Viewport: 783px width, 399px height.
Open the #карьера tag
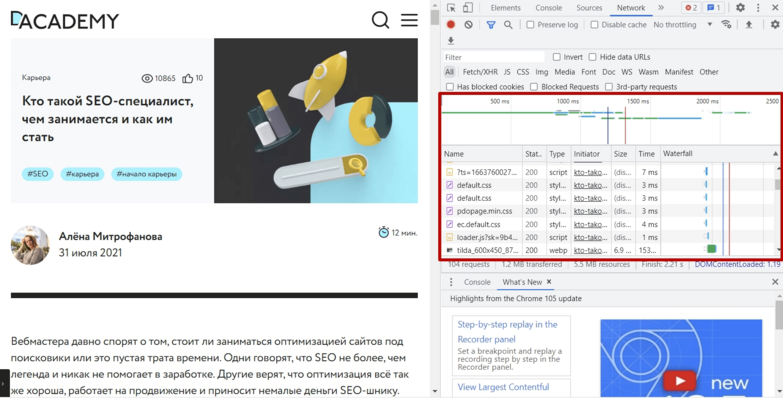(82, 174)
